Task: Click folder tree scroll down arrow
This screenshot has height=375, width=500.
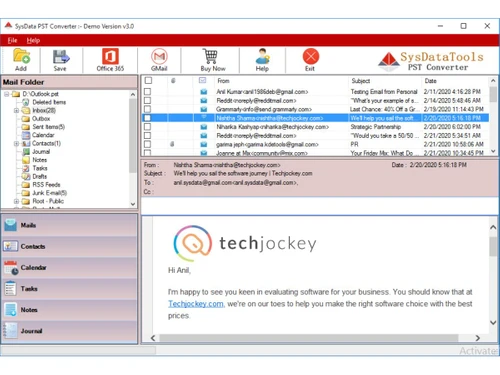Action: (x=133, y=204)
